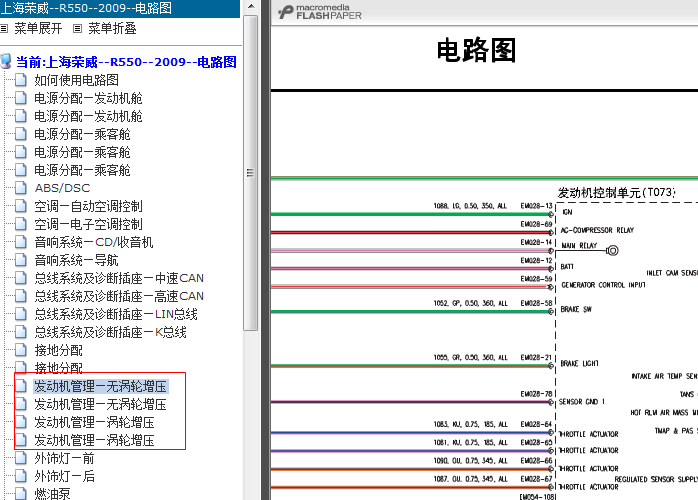Click the BATT pin label
This screenshot has height=500, width=698.
pyautogui.click(x=567, y=267)
